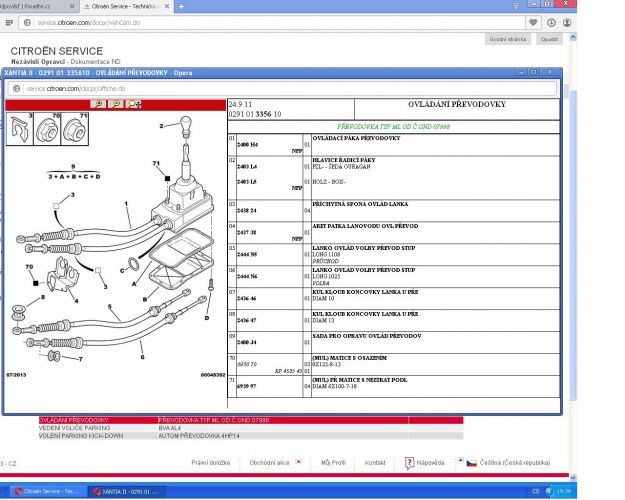Viewport: 625px width, 500px height.
Task: Select part number 2437 38 in the table
Action: (x=247, y=232)
